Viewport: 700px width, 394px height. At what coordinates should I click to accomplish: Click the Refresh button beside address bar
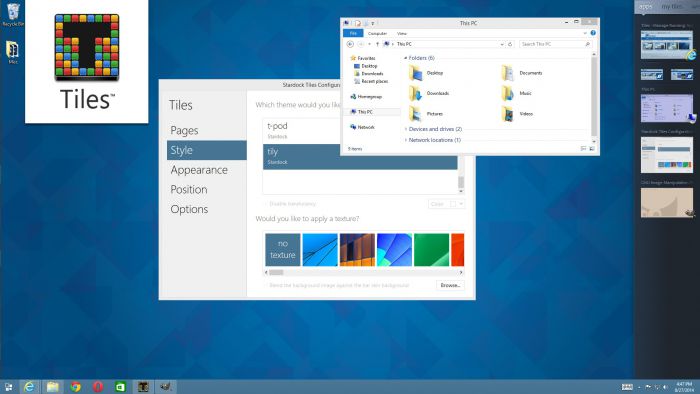(x=510, y=44)
